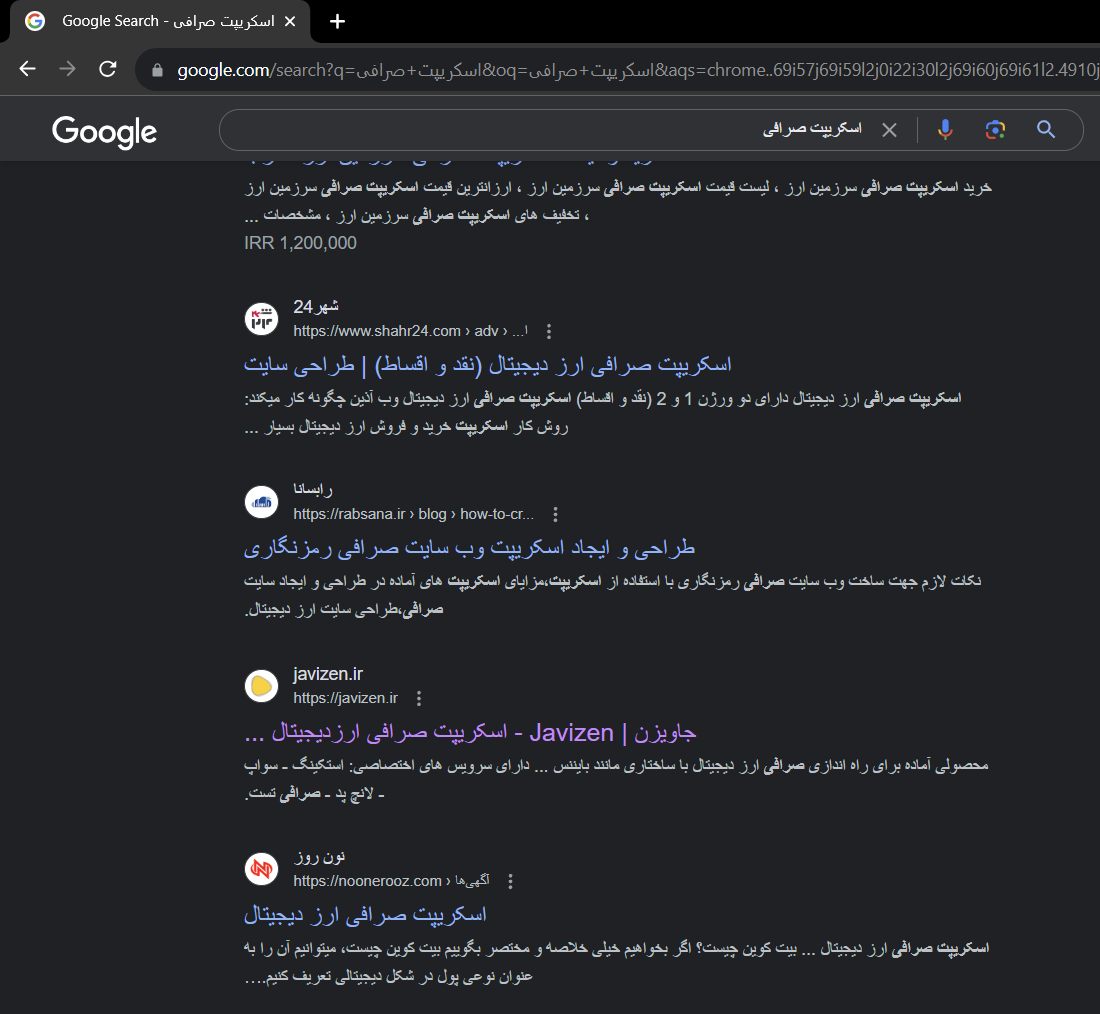Open the shahr24 result title link

tap(488, 365)
